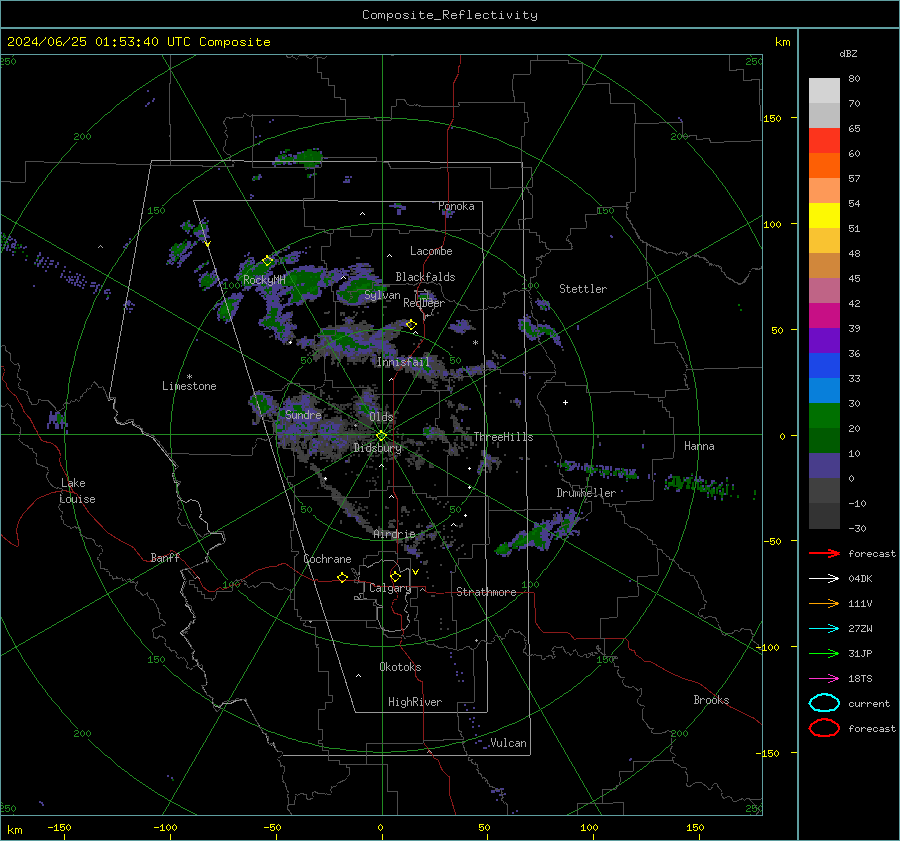Click the Cochrane label

327,559
